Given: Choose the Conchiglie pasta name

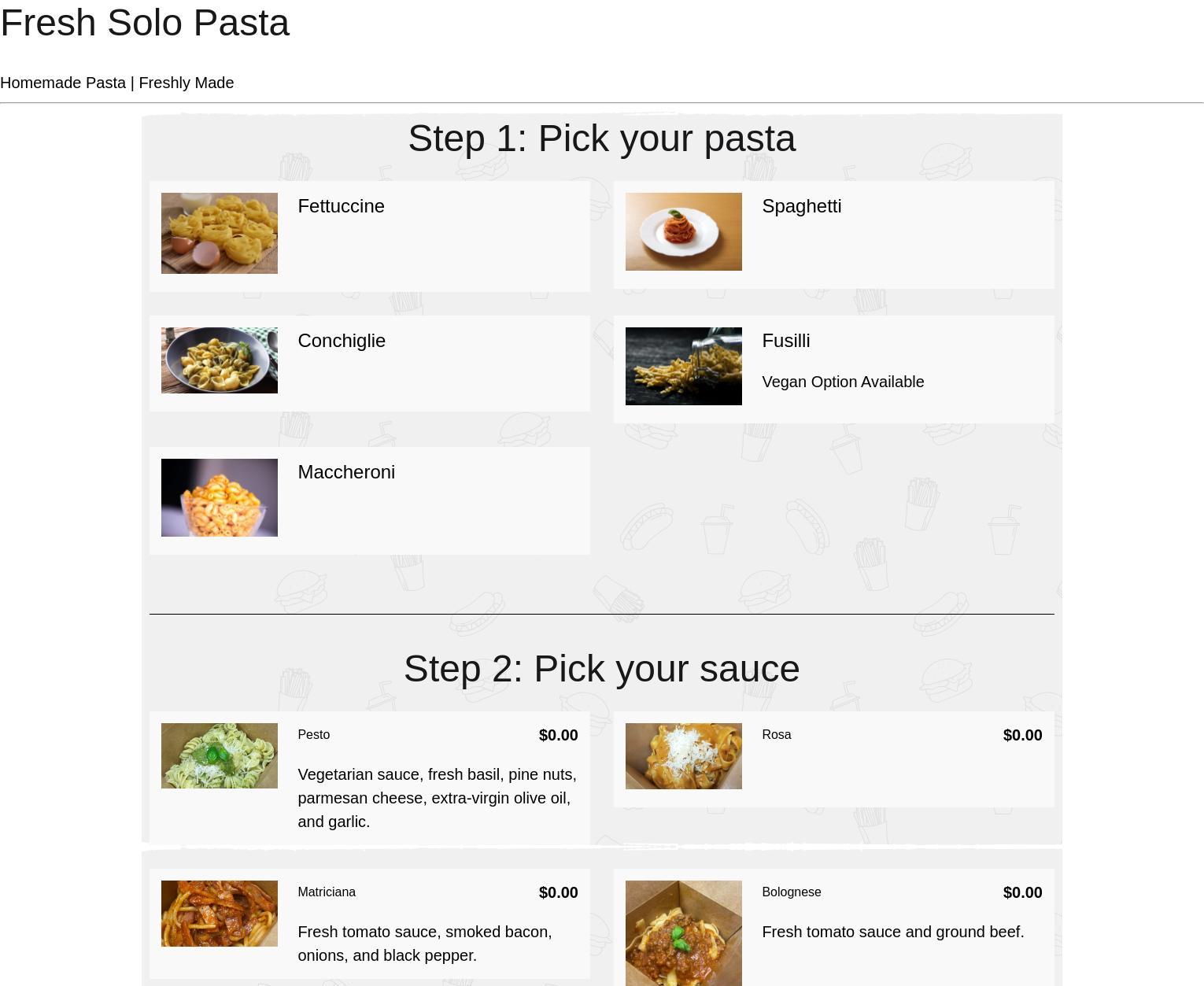Looking at the screenshot, I should coord(342,341).
